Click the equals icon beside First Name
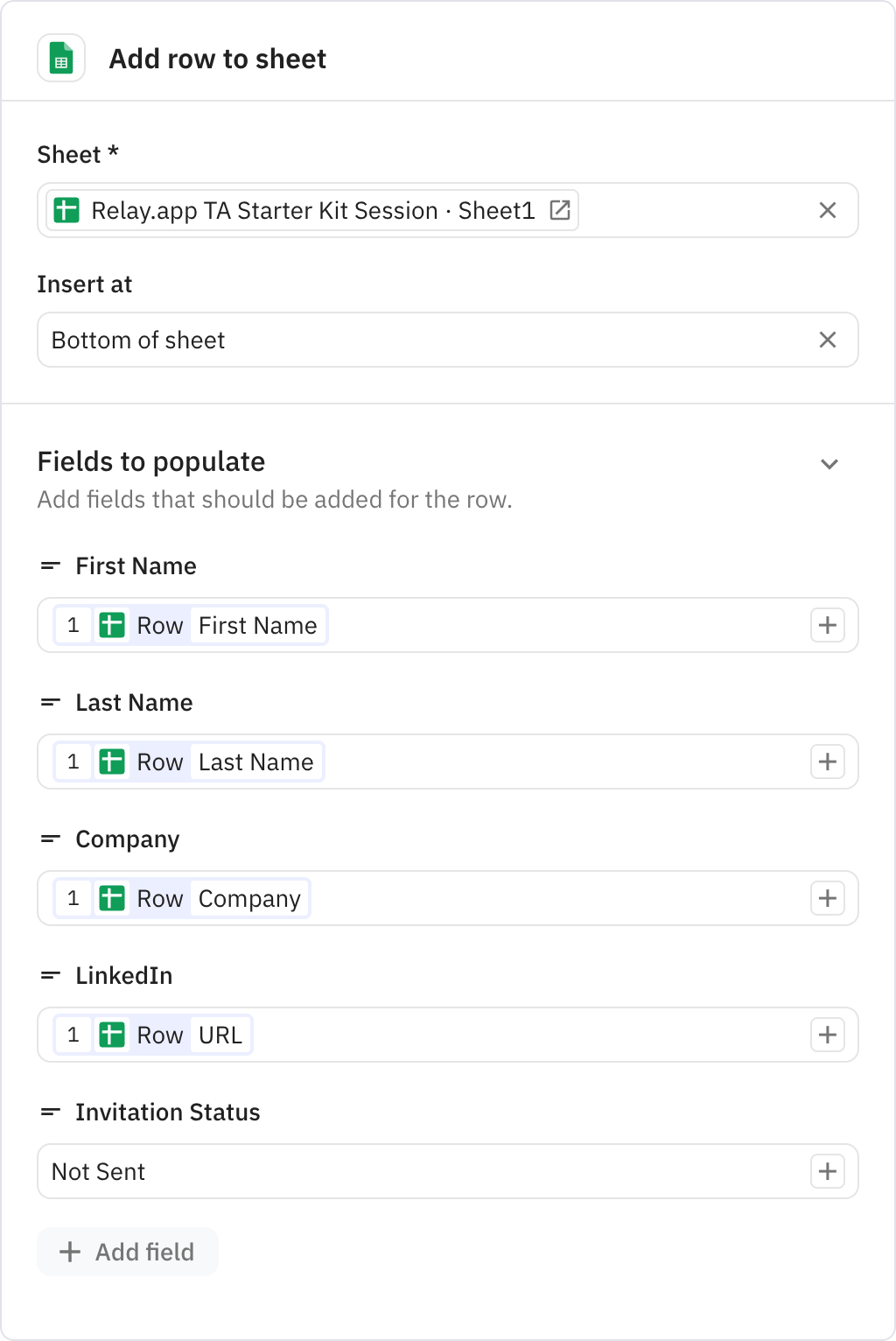Viewport: 896px width, 1341px height. [50, 565]
